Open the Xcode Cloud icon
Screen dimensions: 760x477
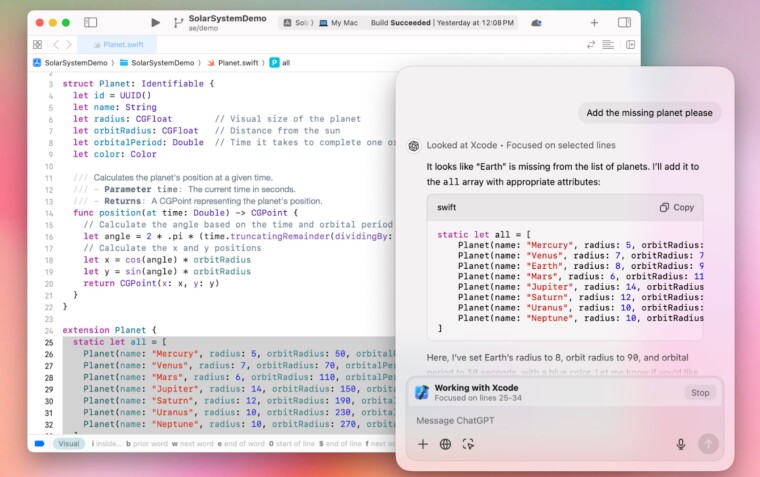pyautogui.click(x=536, y=23)
